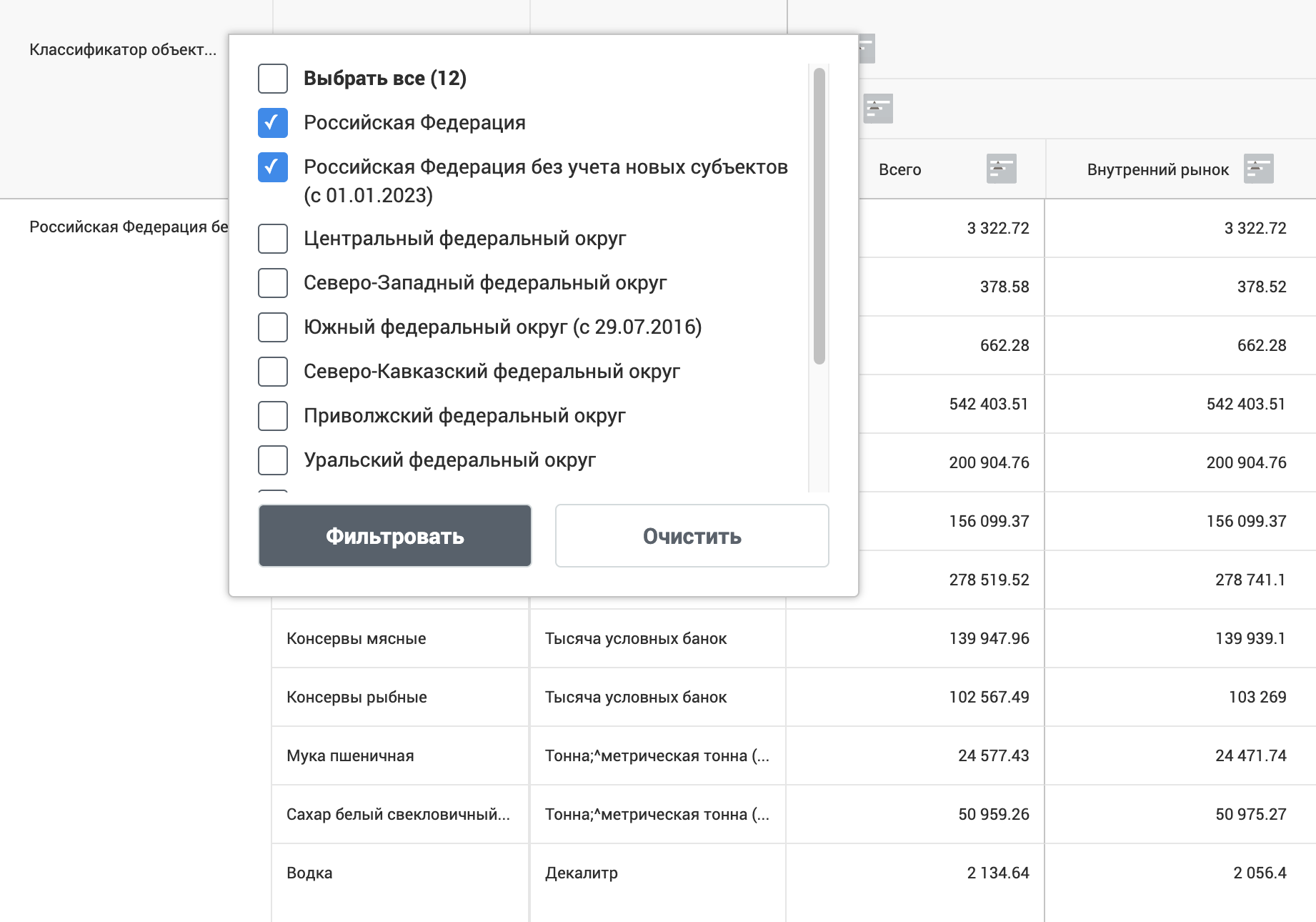Tick the Северо-Западный федеральный округ option
The image size is (1316, 922).
(273, 283)
